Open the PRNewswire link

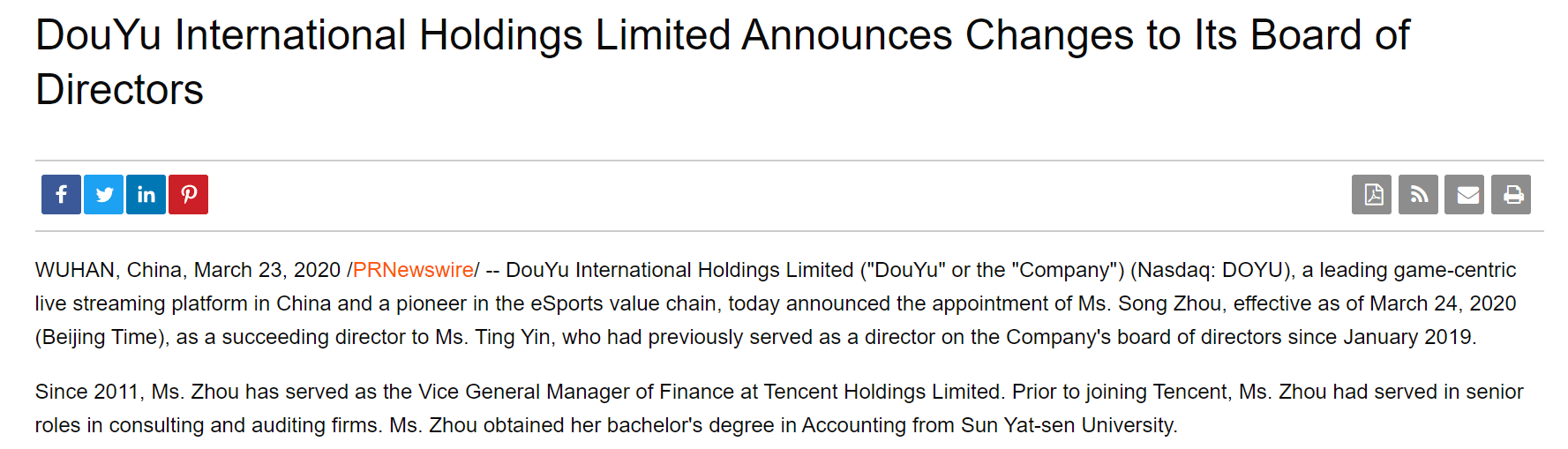point(413,270)
